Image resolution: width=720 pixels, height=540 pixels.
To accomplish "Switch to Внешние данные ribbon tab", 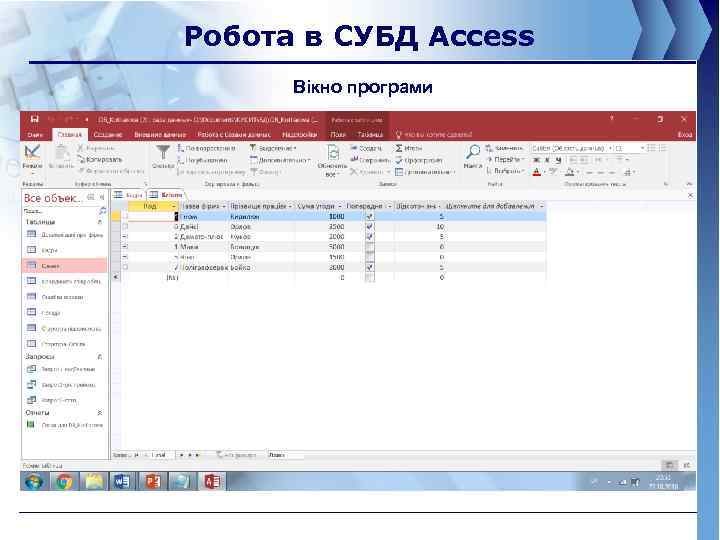I will tap(160, 135).
